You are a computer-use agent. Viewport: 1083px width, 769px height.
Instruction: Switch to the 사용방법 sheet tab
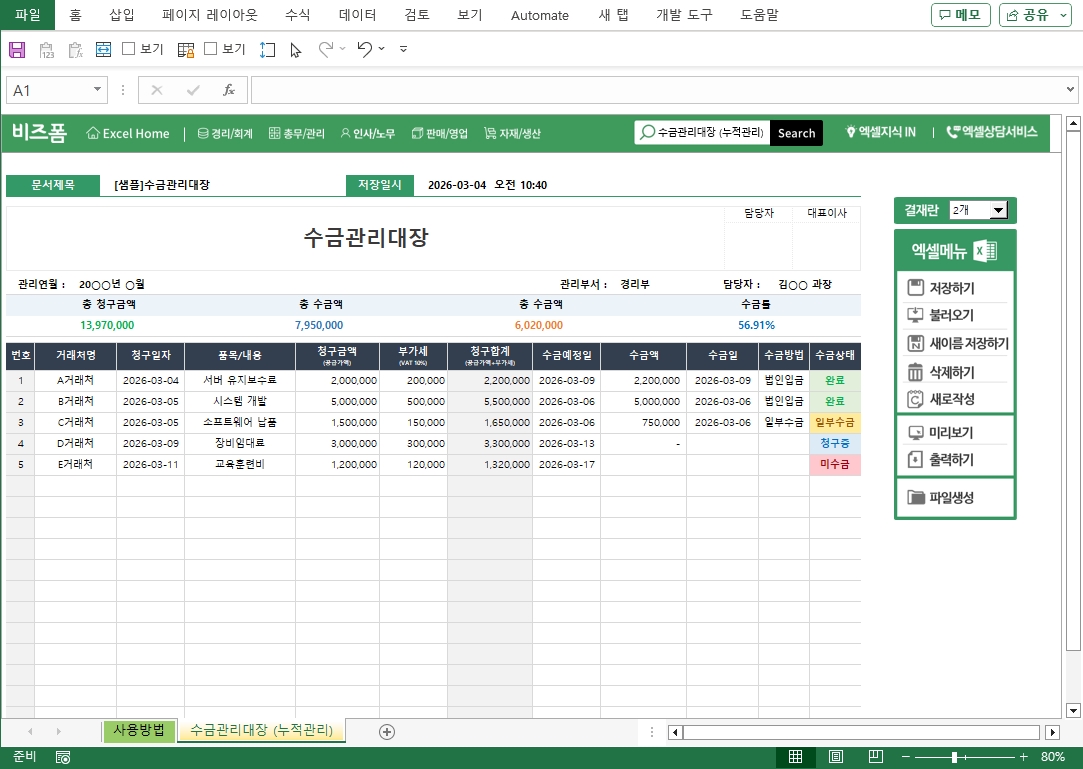(x=139, y=730)
